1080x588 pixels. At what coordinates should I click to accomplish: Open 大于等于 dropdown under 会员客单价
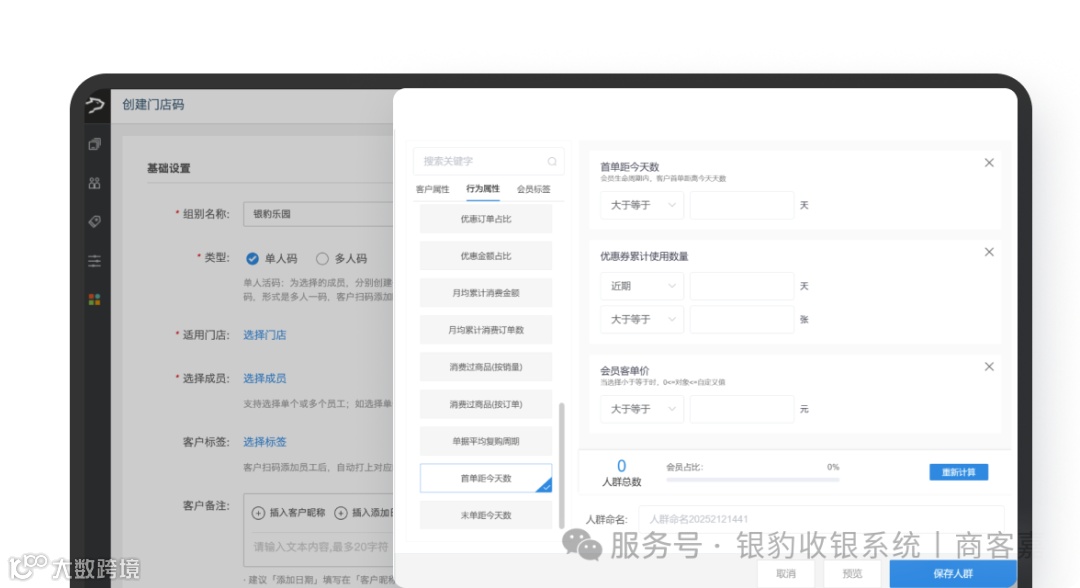click(642, 409)
